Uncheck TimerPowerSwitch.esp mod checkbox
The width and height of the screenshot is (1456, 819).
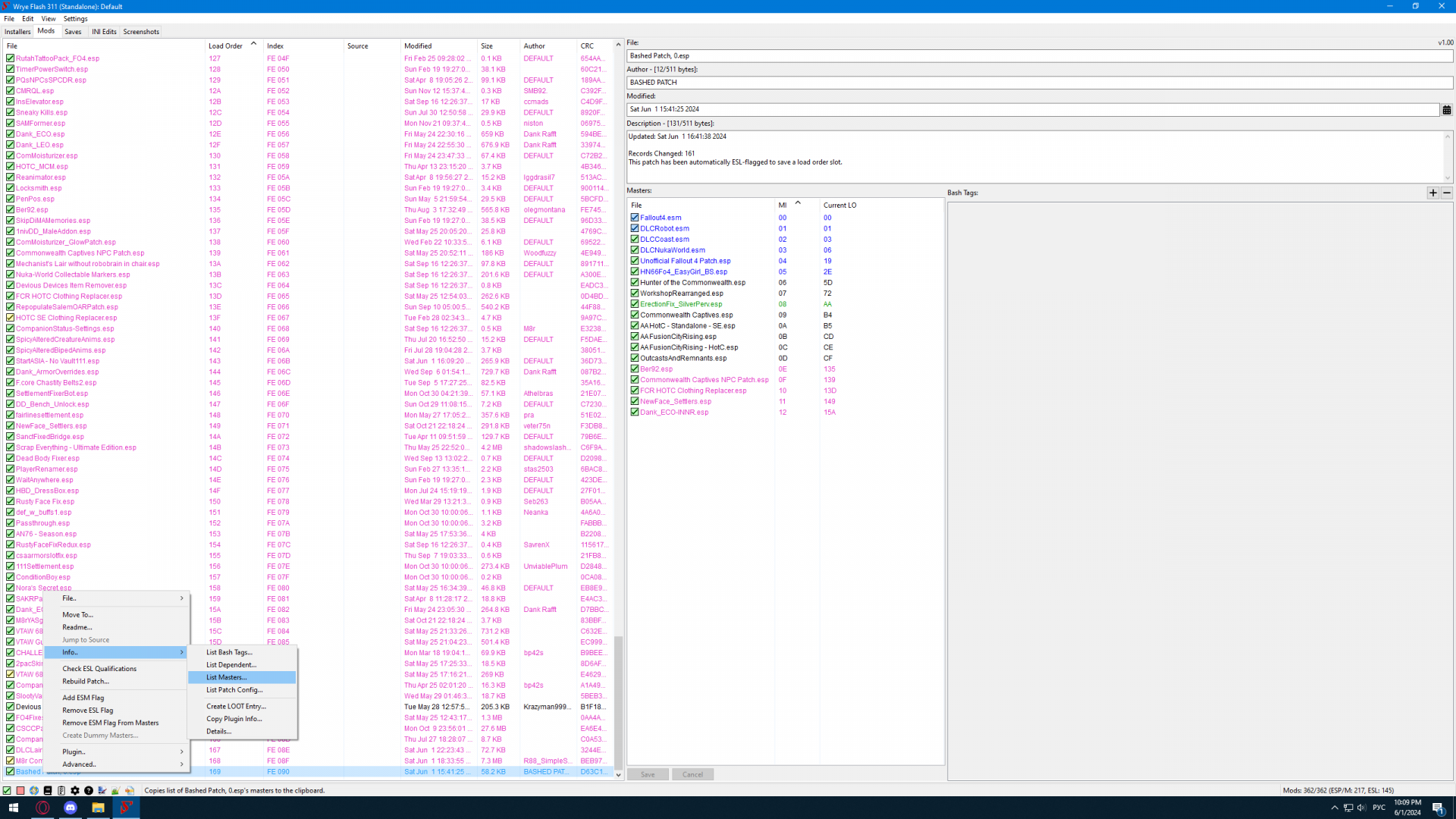point(10,69)
